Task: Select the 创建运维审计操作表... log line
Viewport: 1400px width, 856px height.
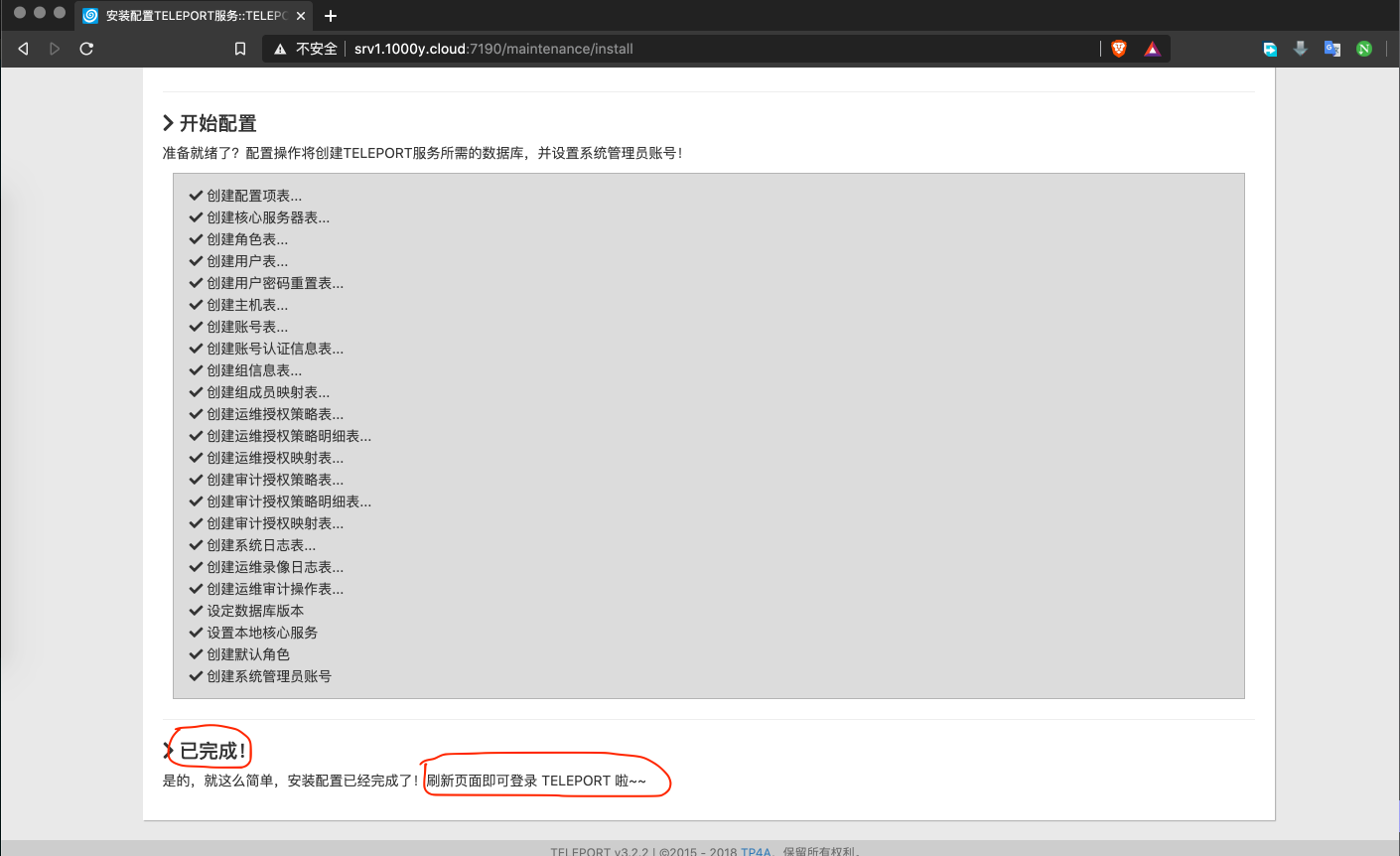Action: coord(266,589)
